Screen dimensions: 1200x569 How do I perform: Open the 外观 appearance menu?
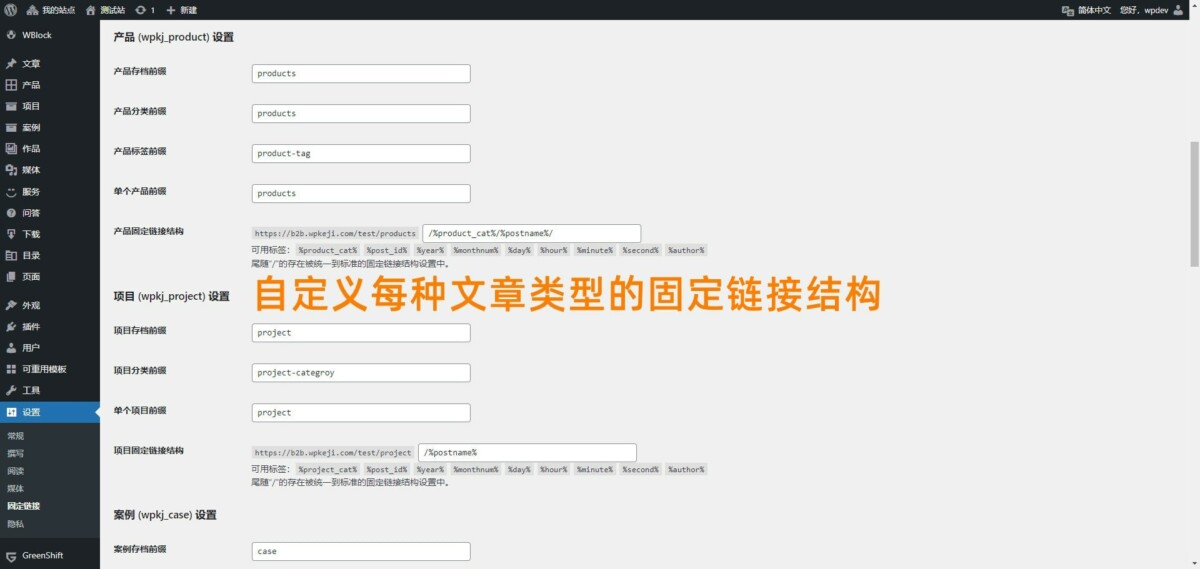pyautogui.click(x=30, y=306)
